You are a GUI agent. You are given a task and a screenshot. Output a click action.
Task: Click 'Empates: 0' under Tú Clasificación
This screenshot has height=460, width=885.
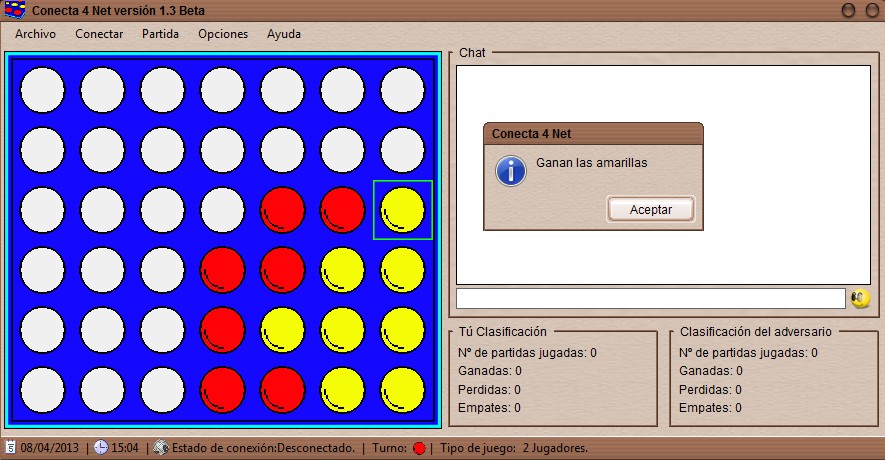point(489,408)
